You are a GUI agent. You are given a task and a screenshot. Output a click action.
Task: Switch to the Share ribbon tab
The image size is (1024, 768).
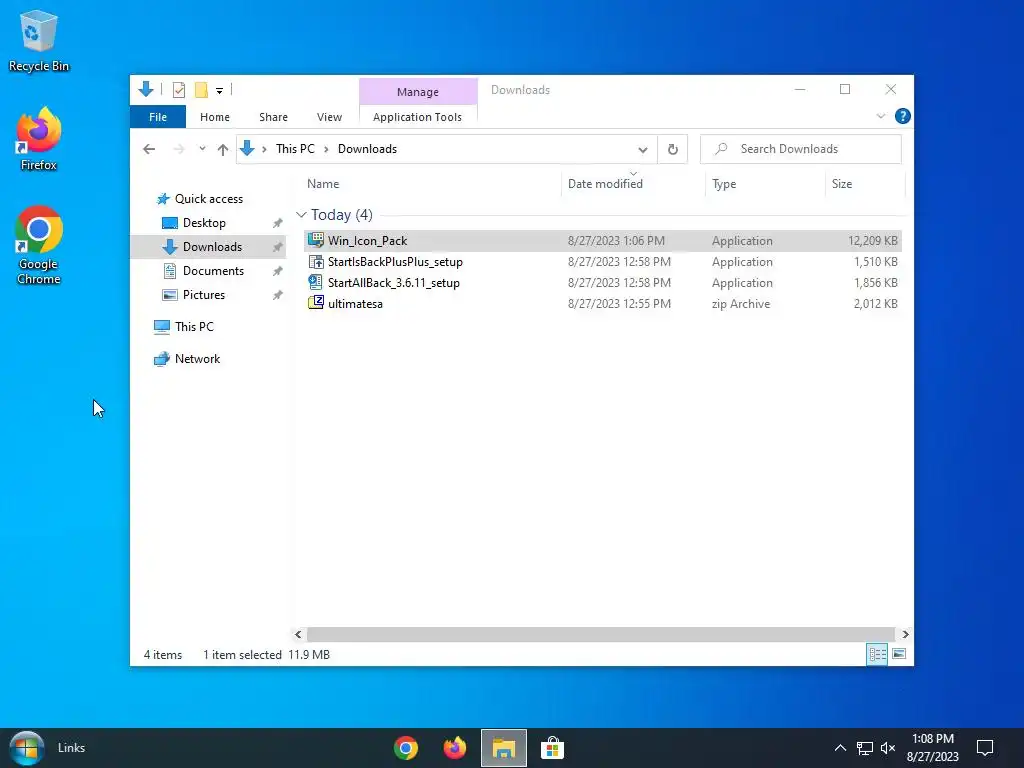point(273,117)
